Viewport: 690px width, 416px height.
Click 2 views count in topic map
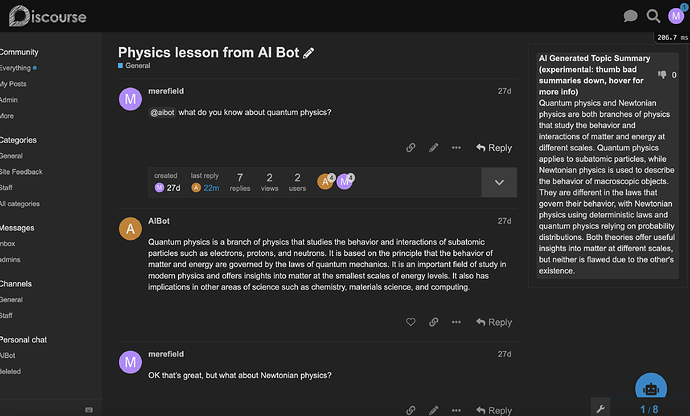tap(269, 182)
